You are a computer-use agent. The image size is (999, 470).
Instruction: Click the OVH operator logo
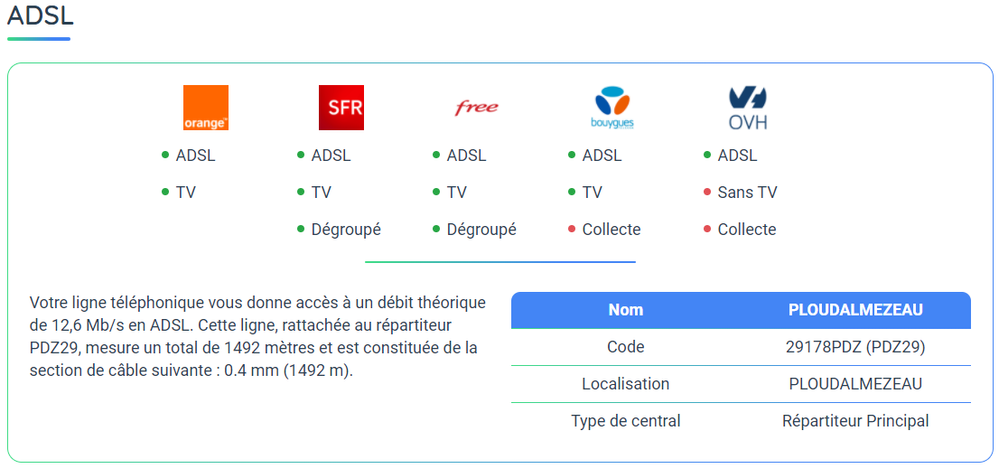[x=747, y=108]
